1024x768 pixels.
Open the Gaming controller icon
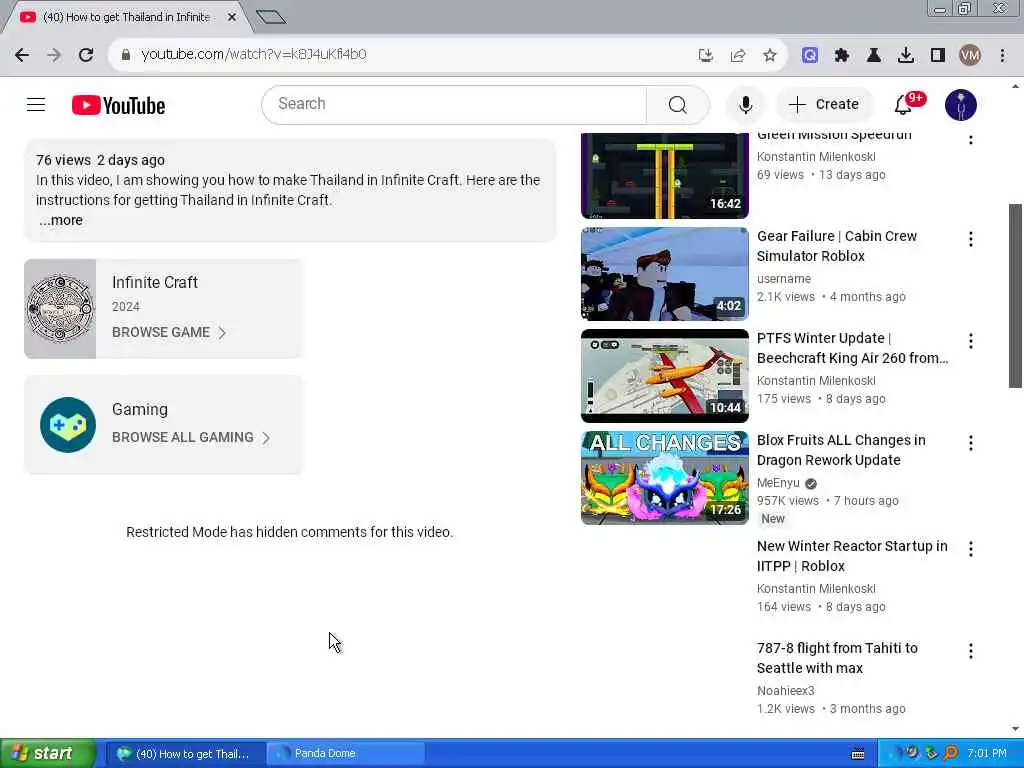point(68,424)
